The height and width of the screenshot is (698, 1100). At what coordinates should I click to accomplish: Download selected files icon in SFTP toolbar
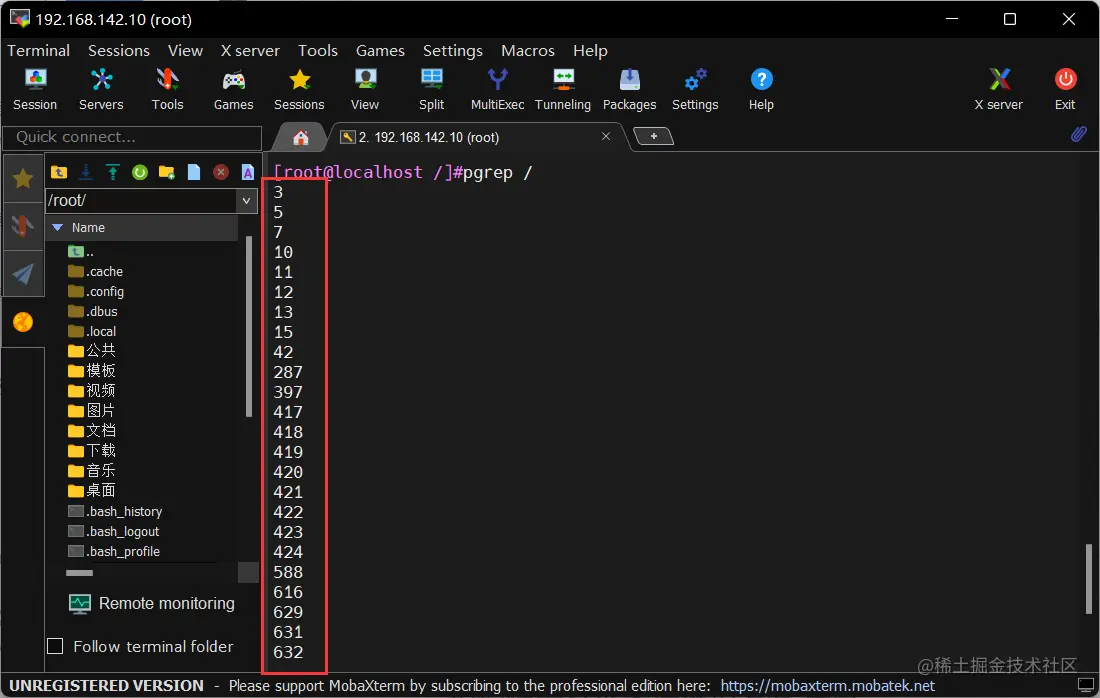point(86,172)
